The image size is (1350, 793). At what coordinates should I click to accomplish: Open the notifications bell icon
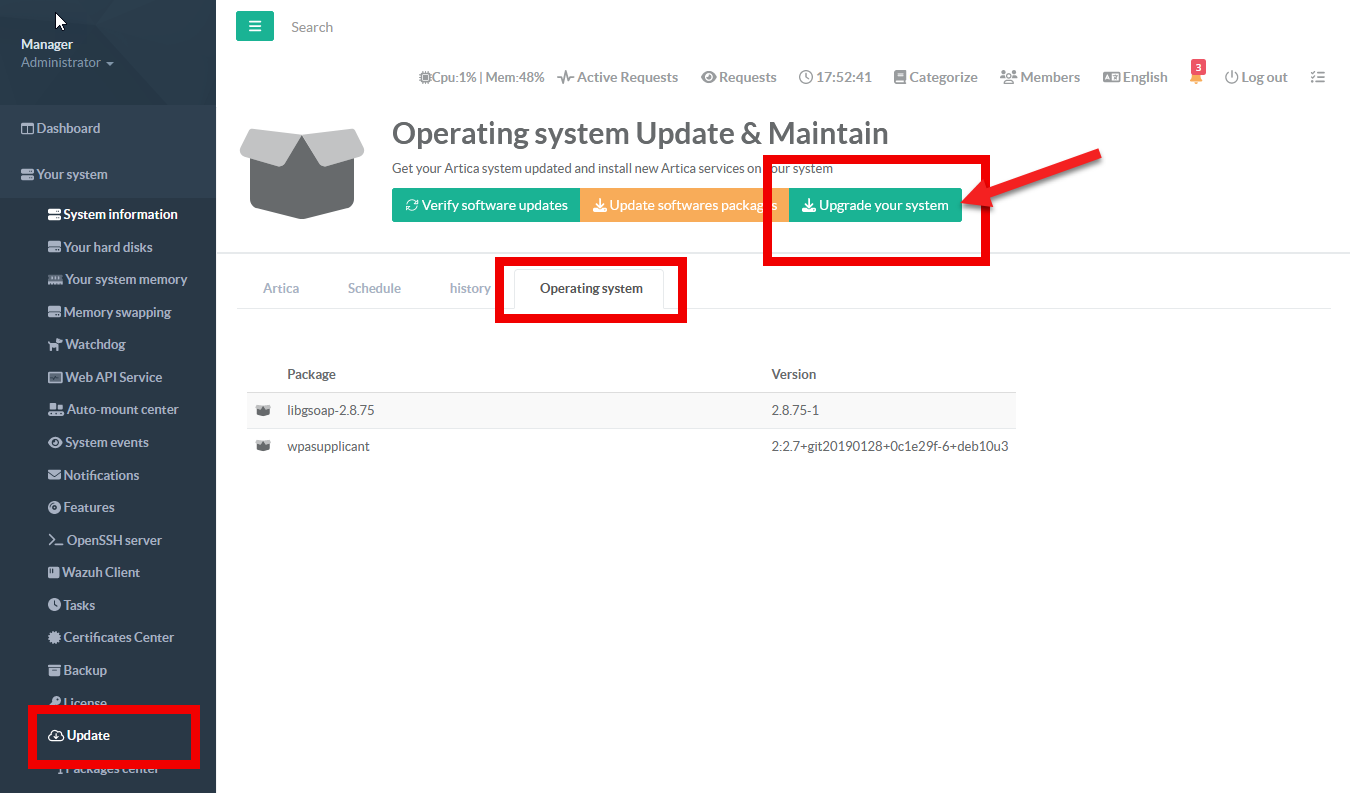point(1195,77)
